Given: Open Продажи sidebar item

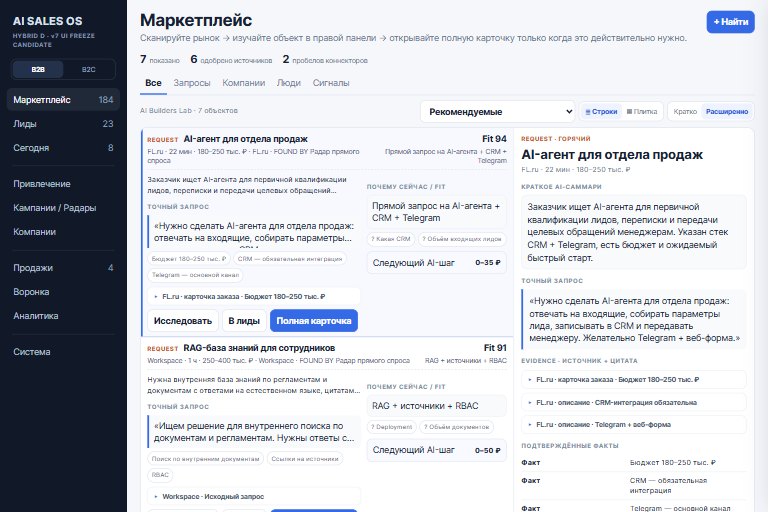Looking at the screenshot, I should tap(63, 268).
